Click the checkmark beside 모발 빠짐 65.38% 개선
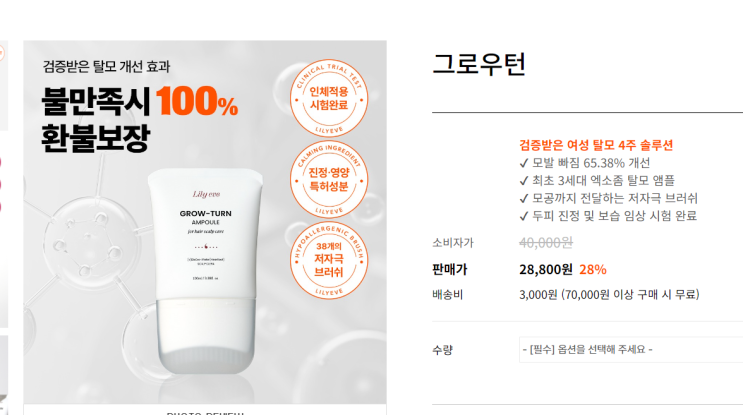This screenshot has height=415, width=743. [x=524, y=163]
